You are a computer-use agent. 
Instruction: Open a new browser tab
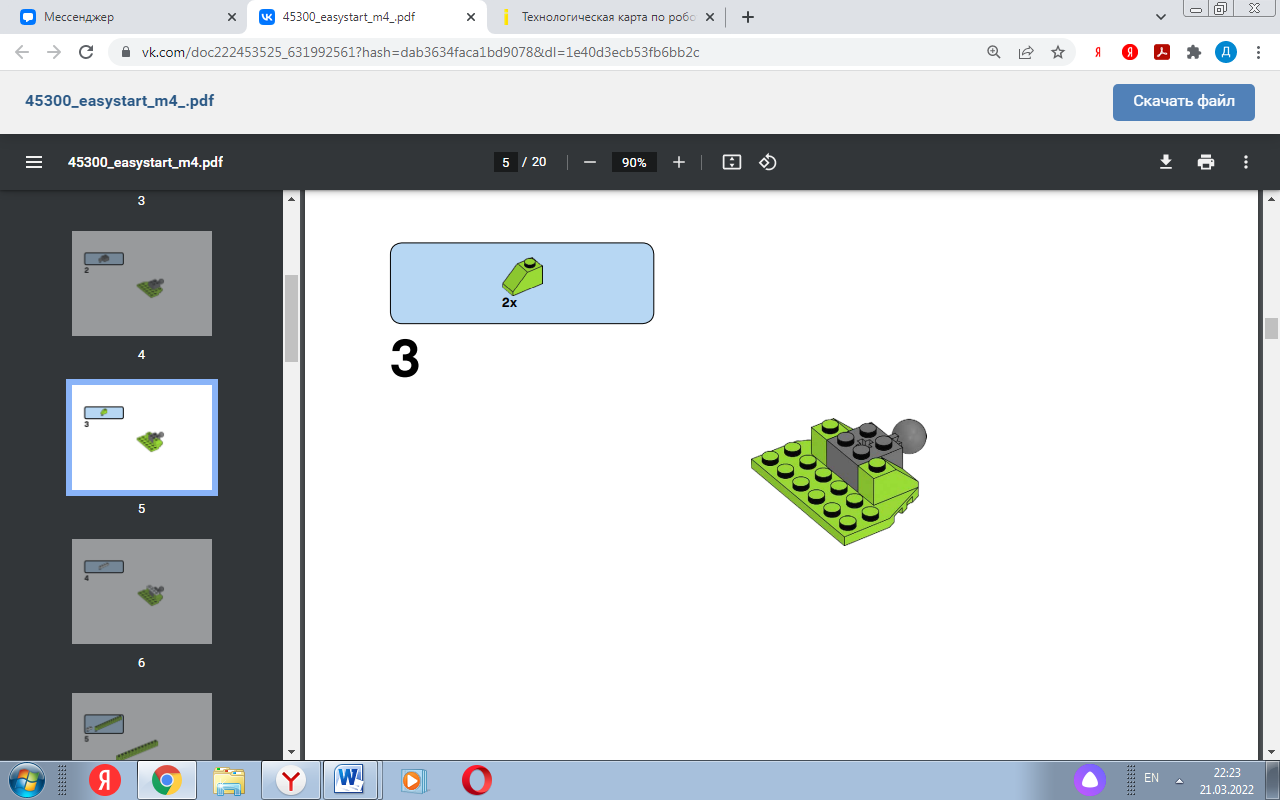747,17
